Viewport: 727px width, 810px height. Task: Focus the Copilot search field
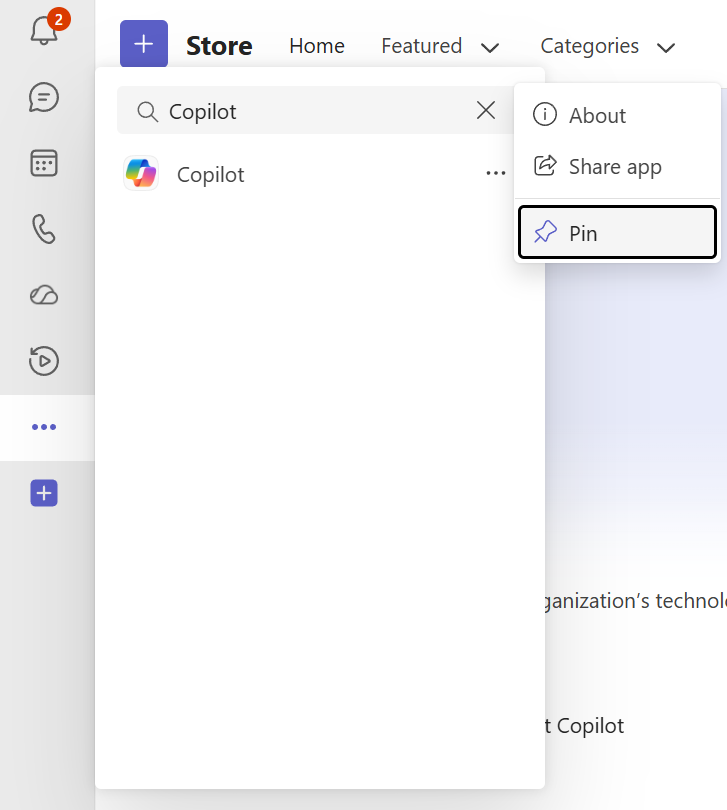[x=315, y=111]
